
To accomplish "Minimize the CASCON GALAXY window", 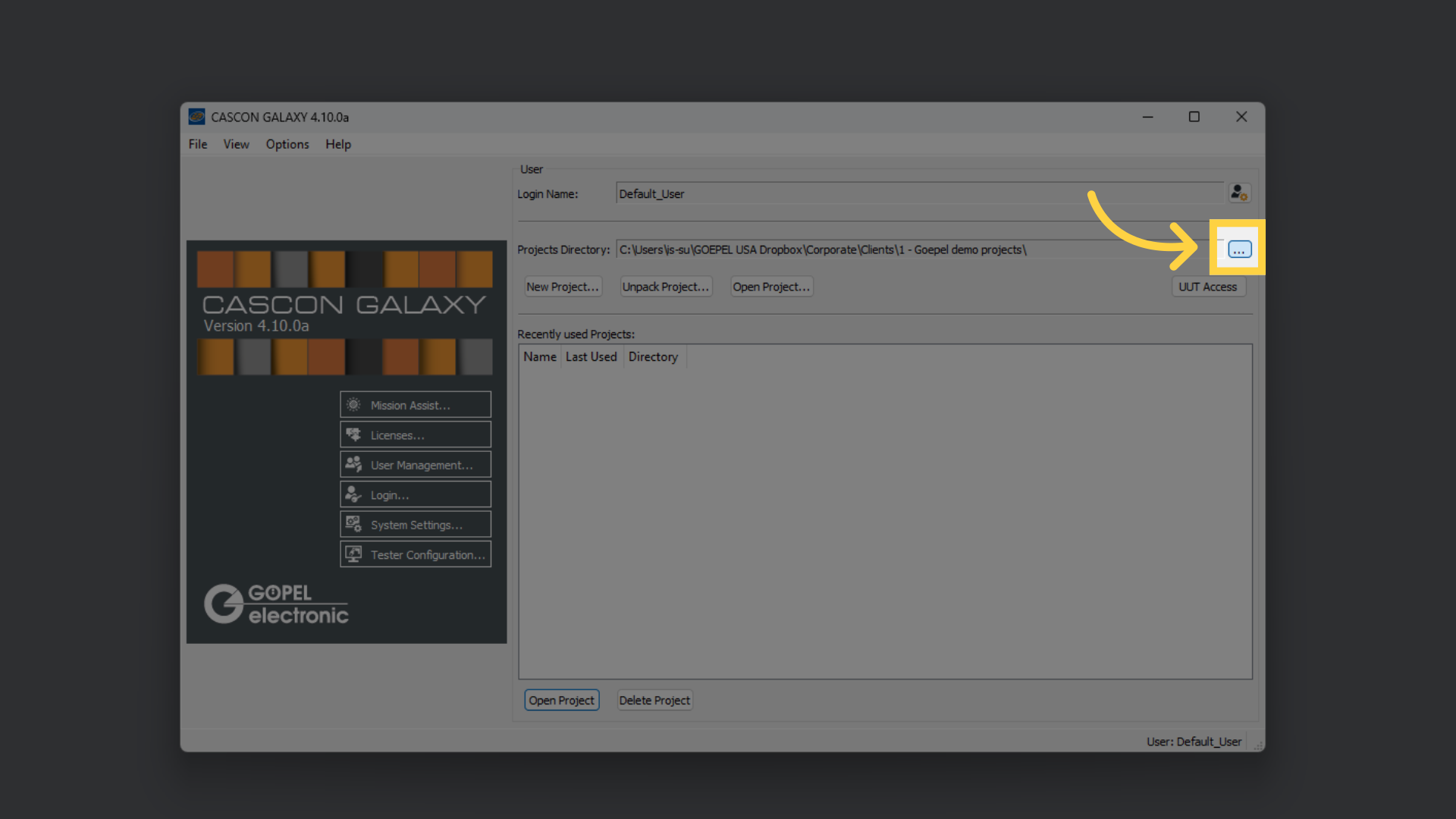I will tap(1147, 117).
